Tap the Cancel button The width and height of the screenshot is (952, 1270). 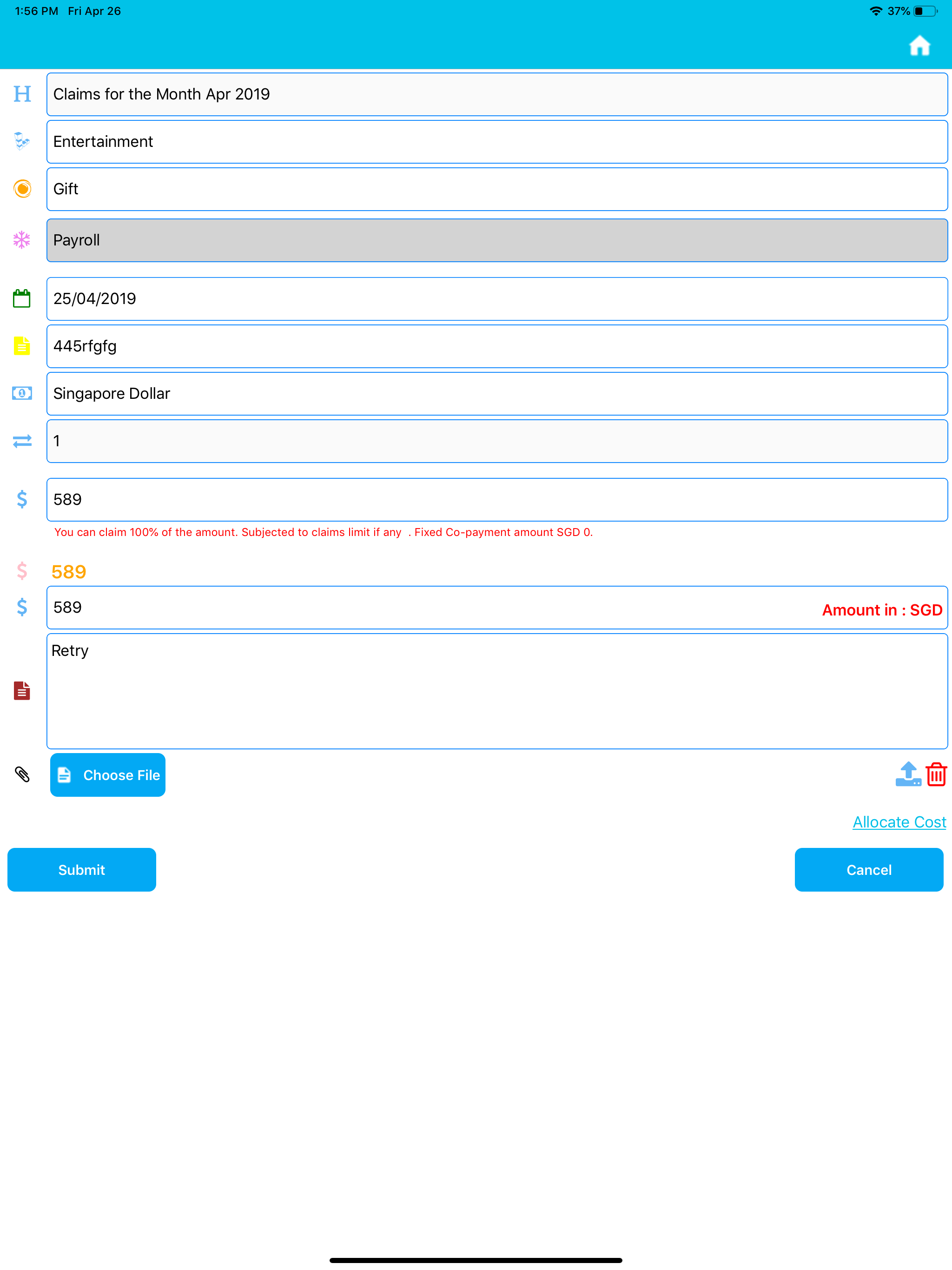pyautogui.click(x=869, y=870)
